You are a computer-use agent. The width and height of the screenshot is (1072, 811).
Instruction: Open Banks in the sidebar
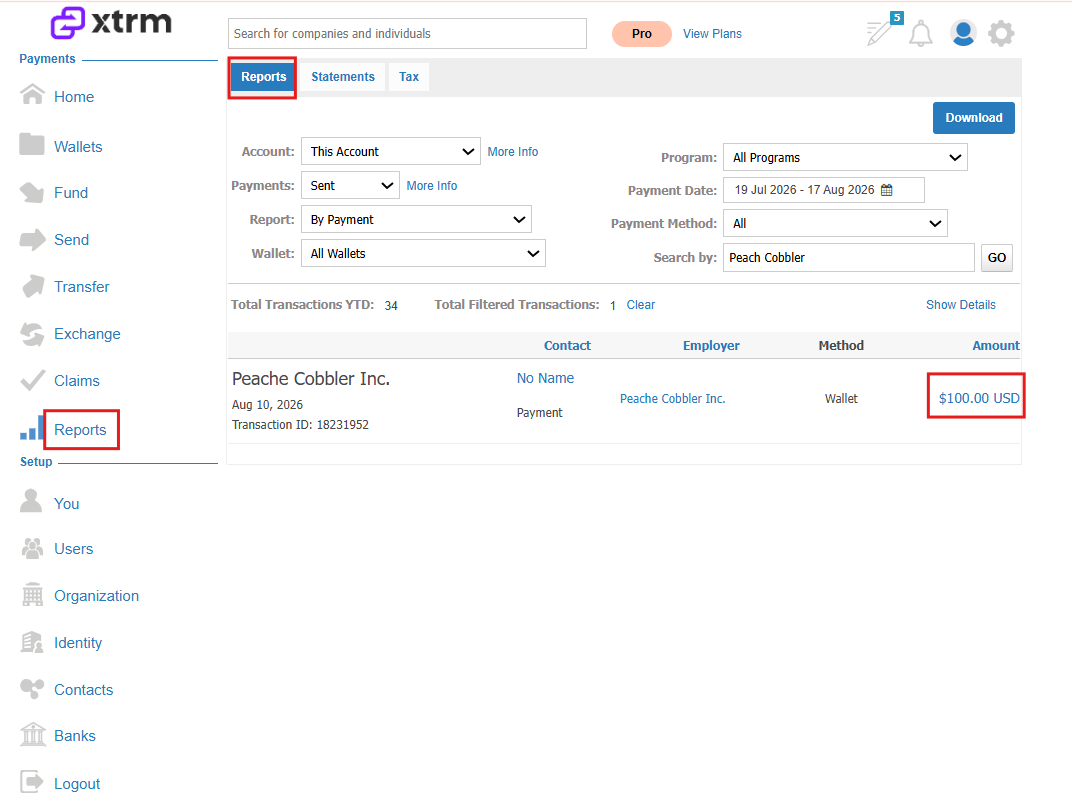[75, 736]
